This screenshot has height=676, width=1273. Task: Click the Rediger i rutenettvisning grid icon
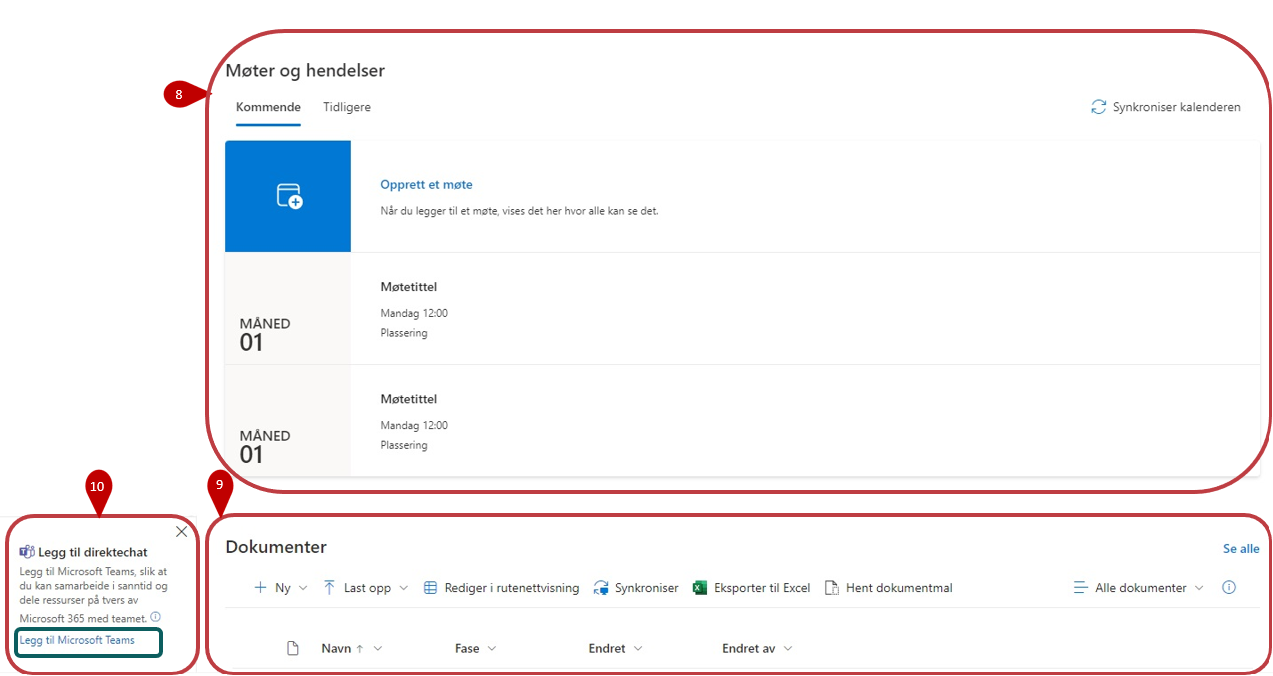pos(430,588)
